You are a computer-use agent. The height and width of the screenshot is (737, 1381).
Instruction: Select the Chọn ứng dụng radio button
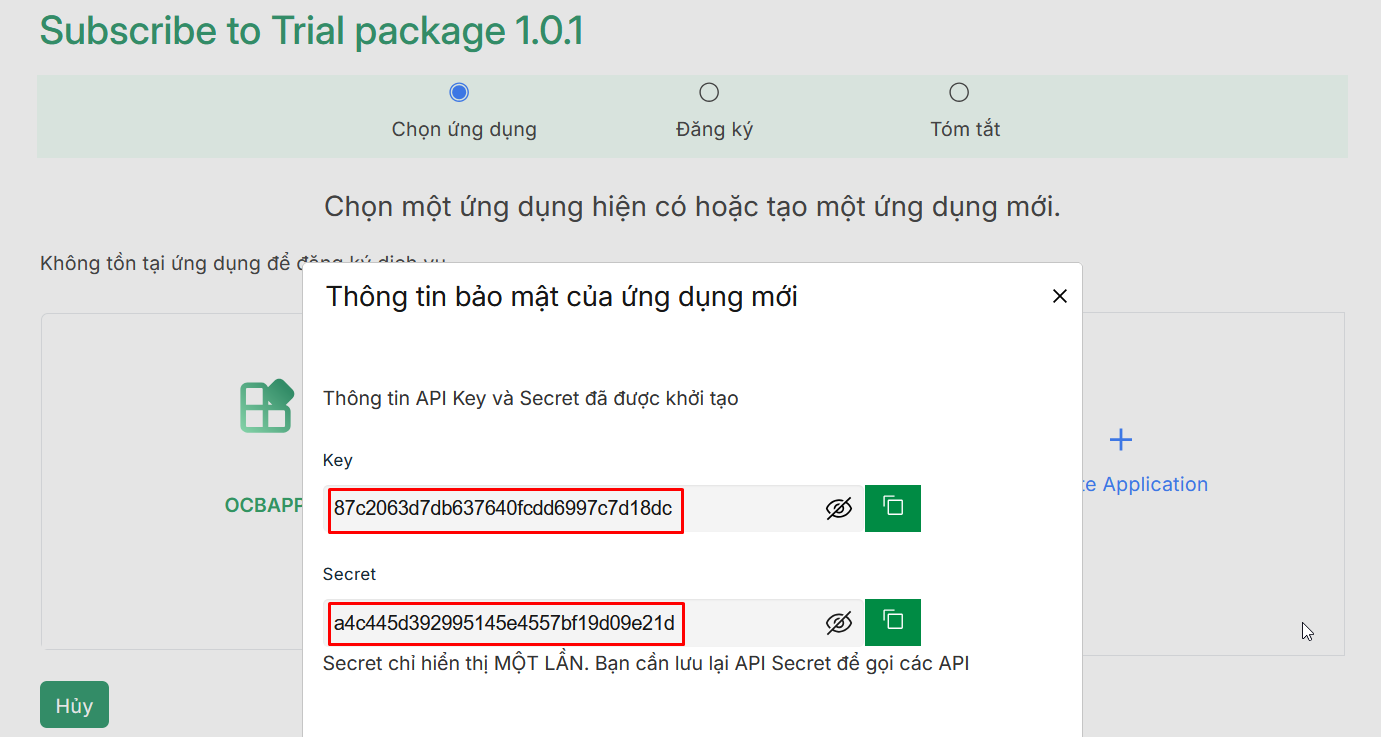(x=459, y=93)
